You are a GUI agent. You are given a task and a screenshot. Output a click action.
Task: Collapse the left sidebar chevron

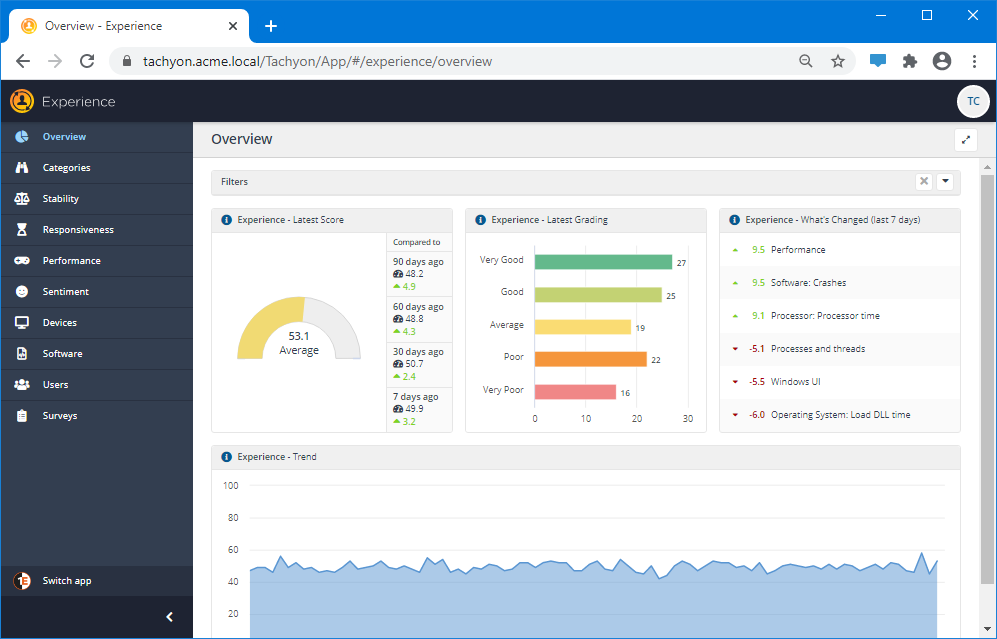coord(169,617)
